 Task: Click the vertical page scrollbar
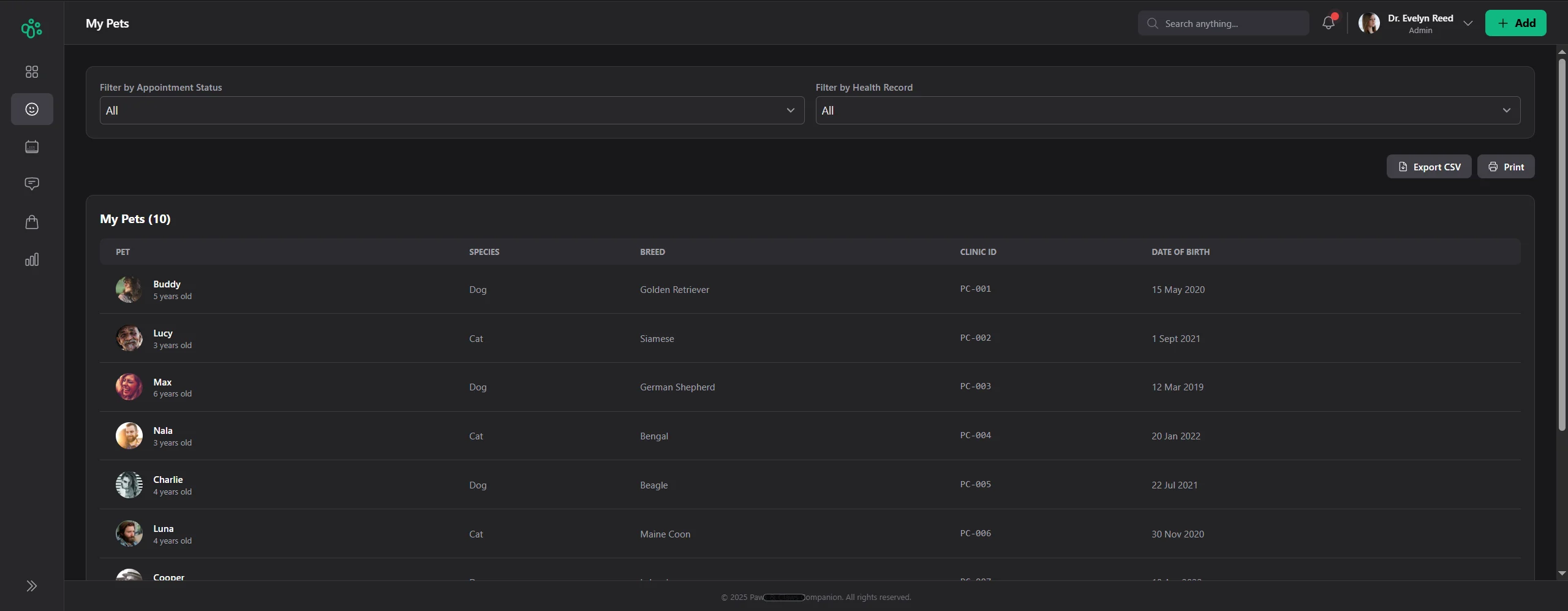click(x=1561, y=245)
